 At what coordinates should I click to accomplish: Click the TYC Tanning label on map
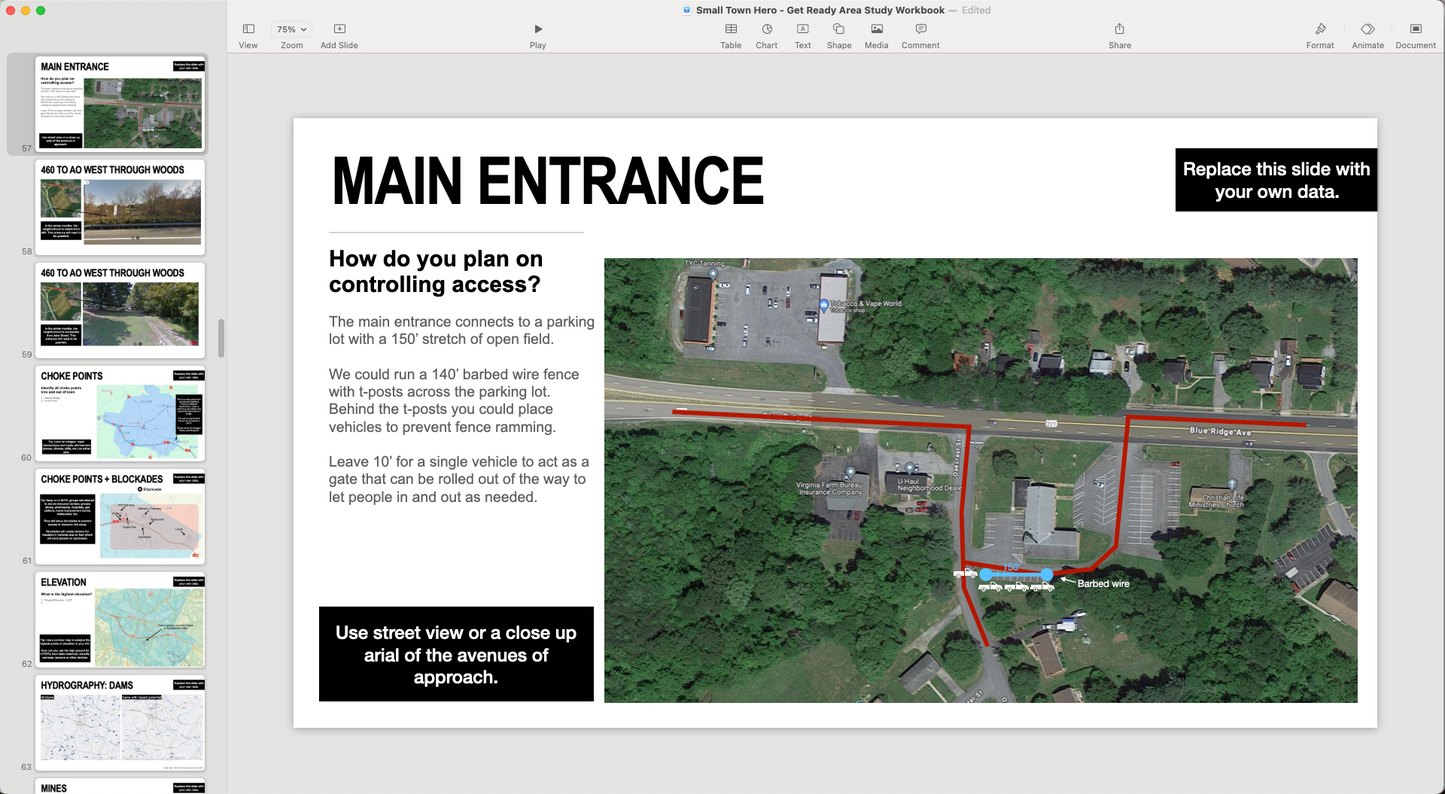[703, 263]
